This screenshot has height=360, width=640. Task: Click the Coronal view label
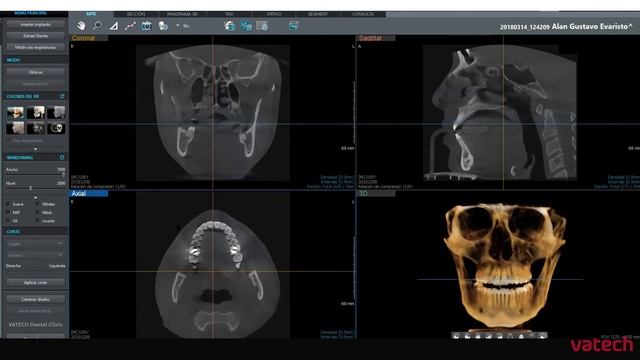click(x=83, y=38)
